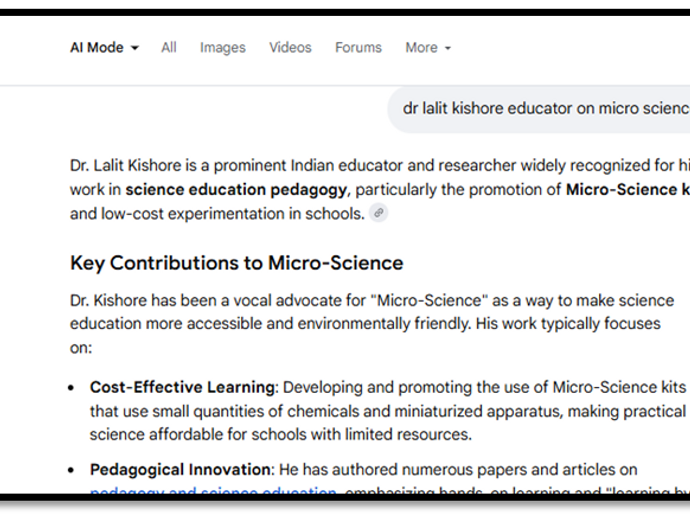This screenshot has width=690, height=518.
Task: Select the Forums tab
Action: [358, 47]
